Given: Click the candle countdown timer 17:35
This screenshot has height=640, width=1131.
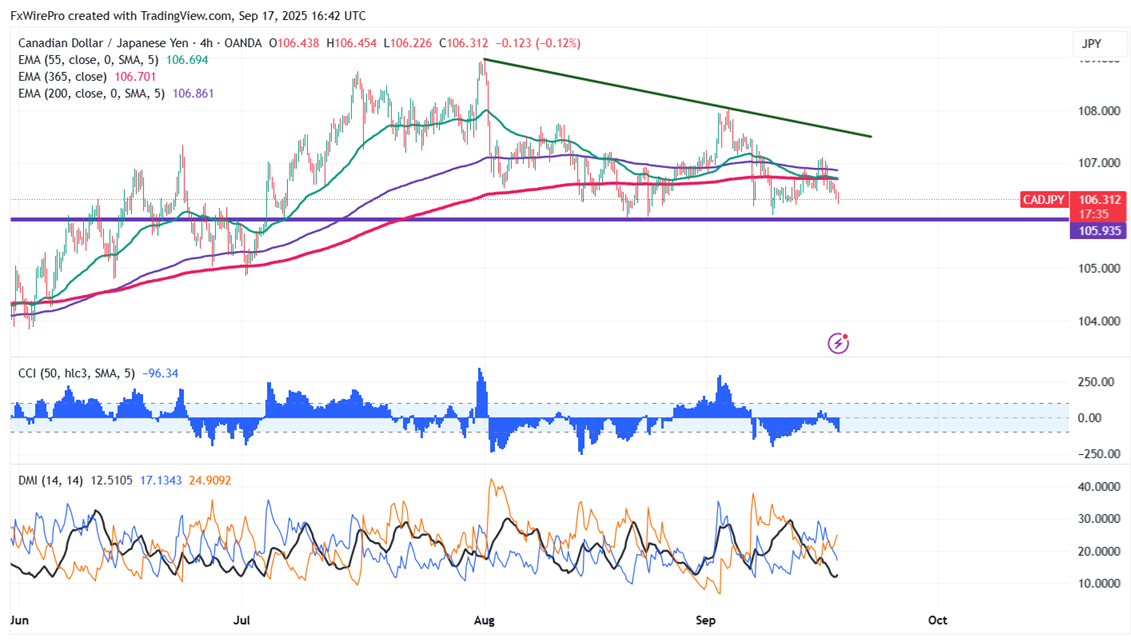Looking at the screenshot, I should [x=1094, y=214].
